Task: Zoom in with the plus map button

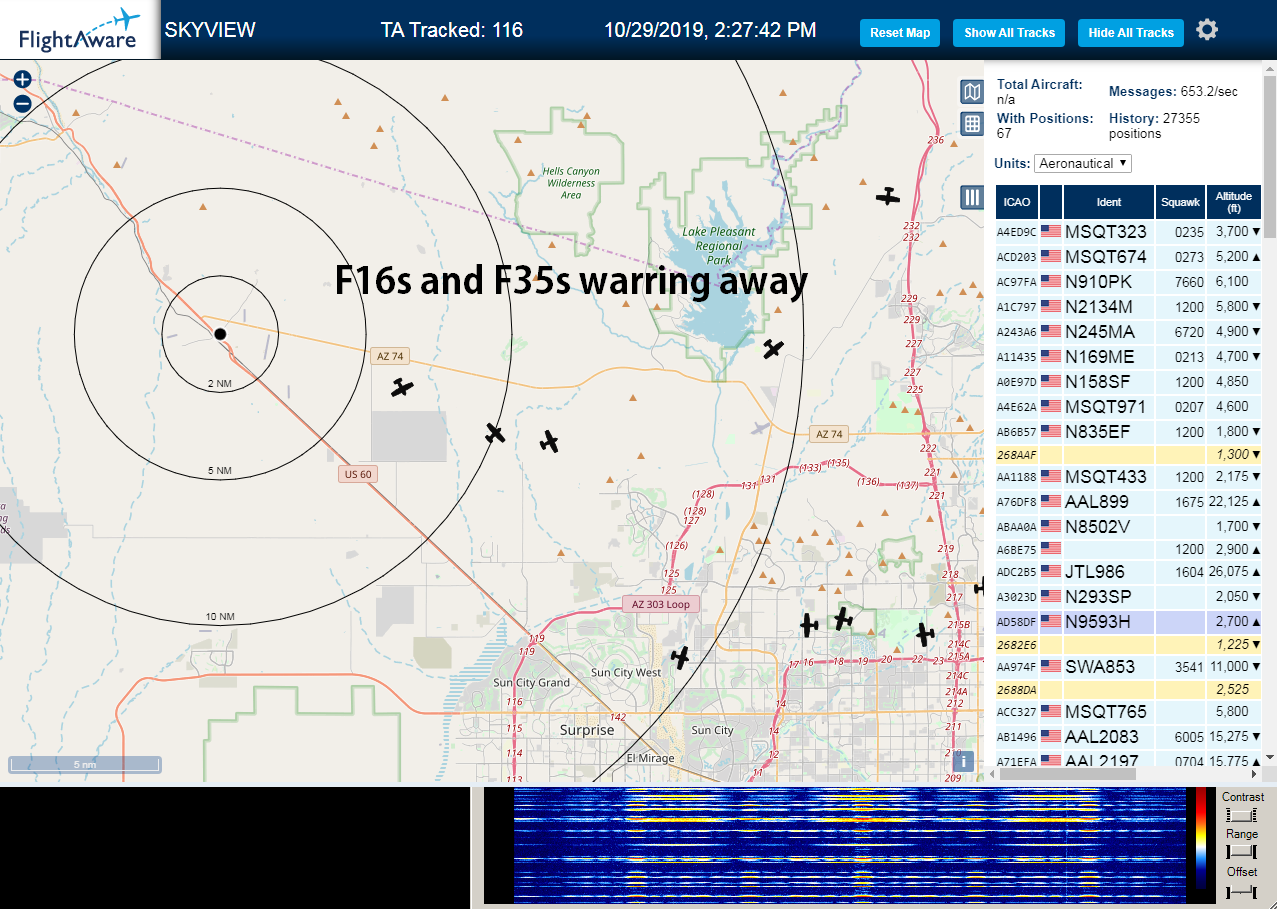Action: pyautogui.click(x=22, y=79)
